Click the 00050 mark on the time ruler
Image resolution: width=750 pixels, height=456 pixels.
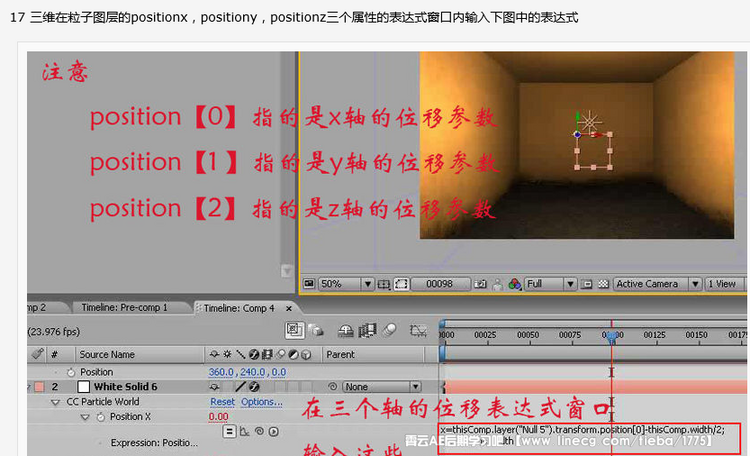528,335
